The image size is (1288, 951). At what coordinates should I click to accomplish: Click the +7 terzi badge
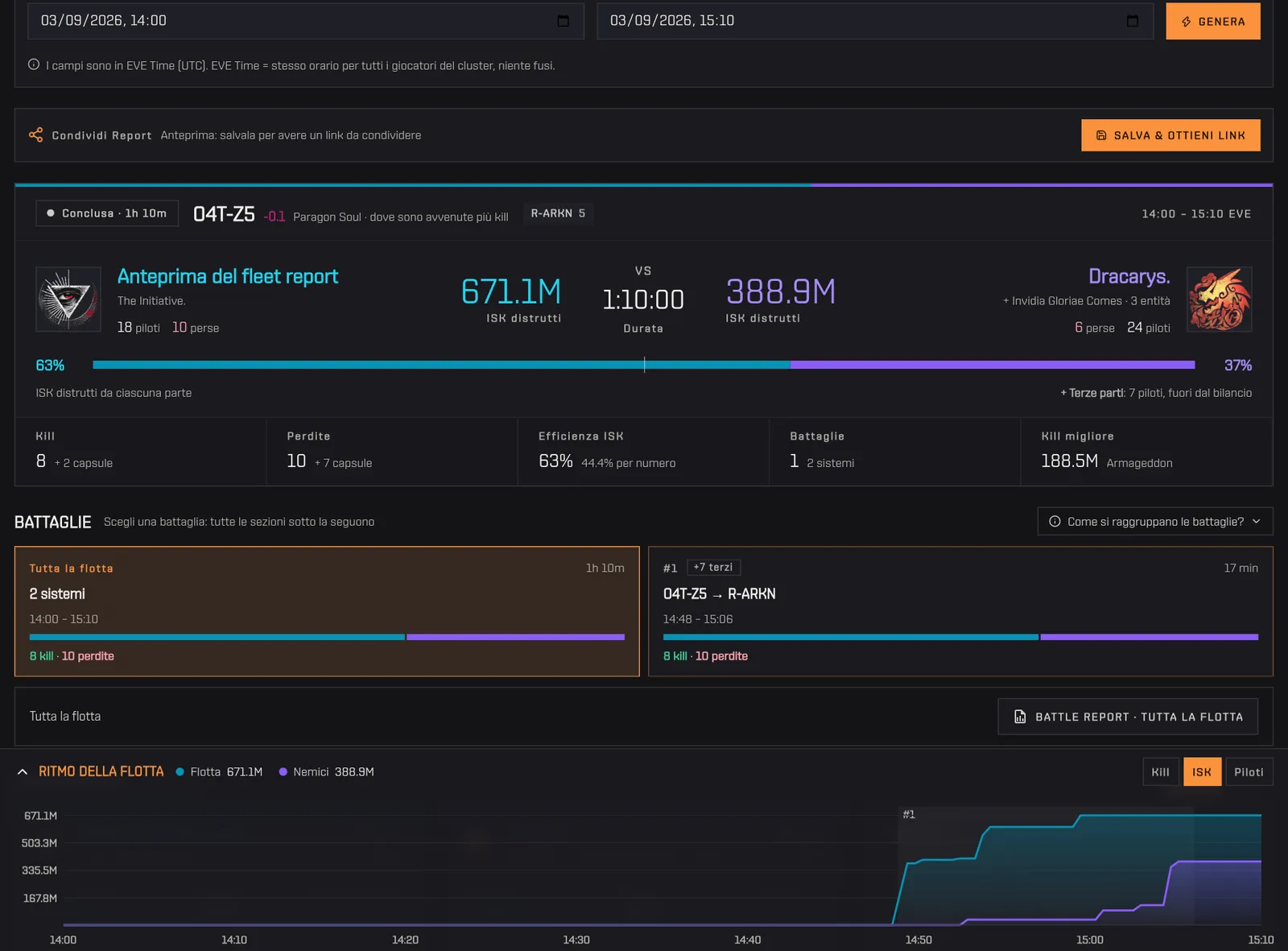[713, 568]
